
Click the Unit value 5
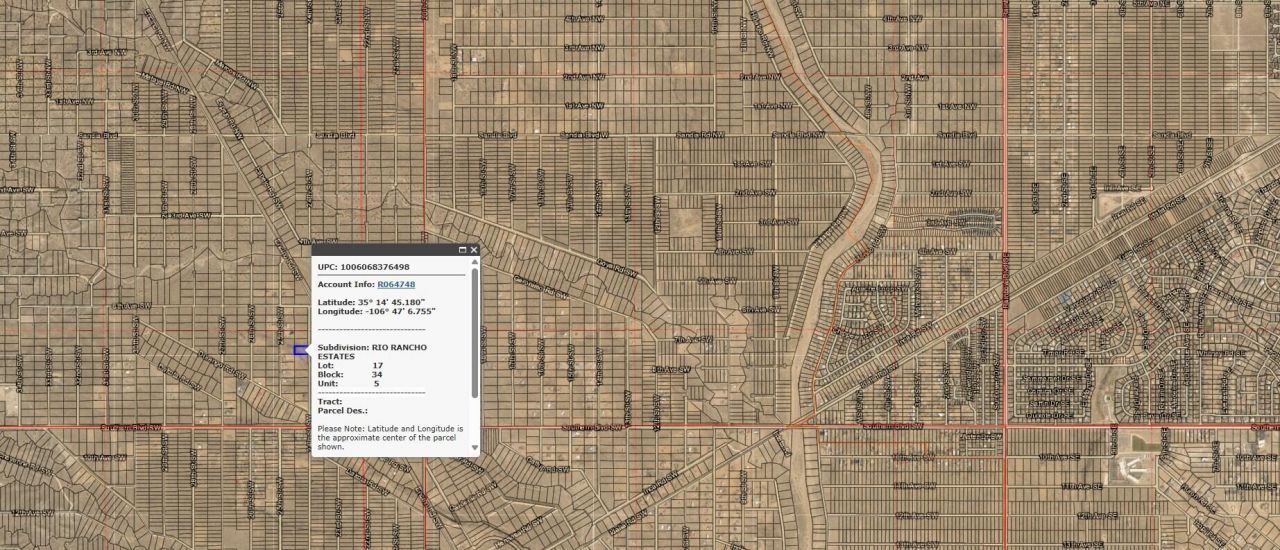coord(377,384)
